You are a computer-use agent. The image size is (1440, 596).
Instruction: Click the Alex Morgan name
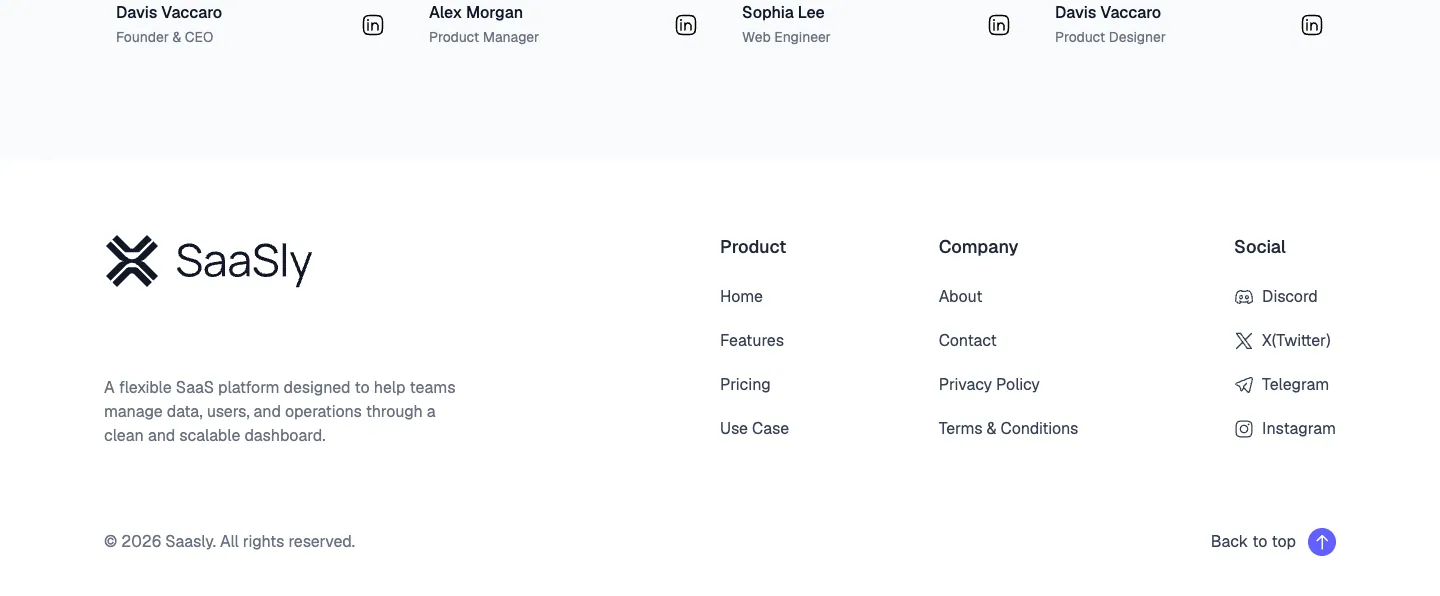click(x=476, y=13)
